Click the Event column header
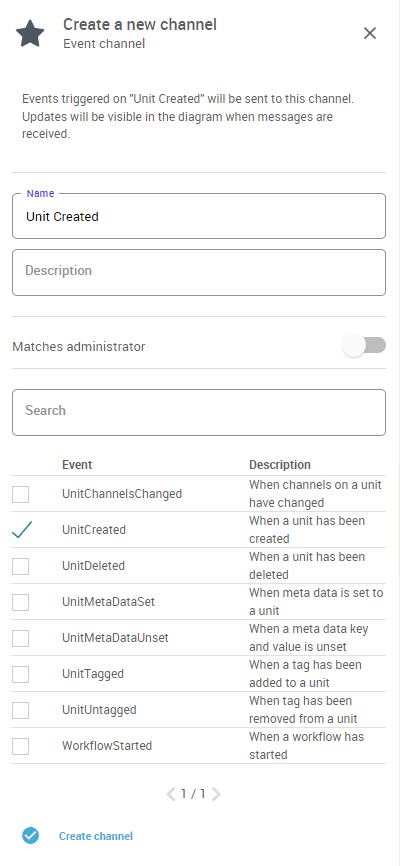400x866 pixels. point(77,464)
